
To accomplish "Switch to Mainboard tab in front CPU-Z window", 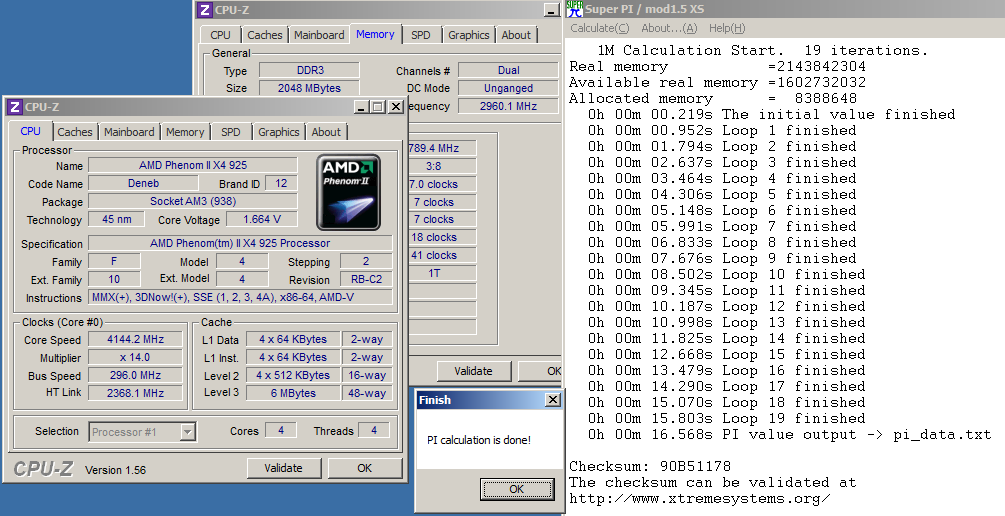I will coord(129,132).
